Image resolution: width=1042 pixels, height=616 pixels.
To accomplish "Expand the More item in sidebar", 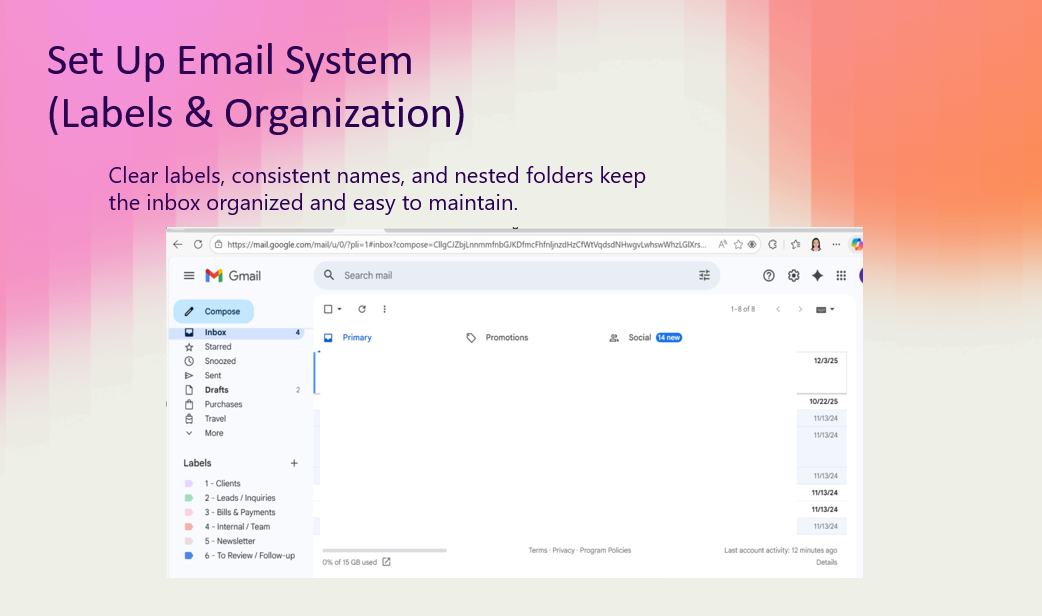I will tap(214, 433).
